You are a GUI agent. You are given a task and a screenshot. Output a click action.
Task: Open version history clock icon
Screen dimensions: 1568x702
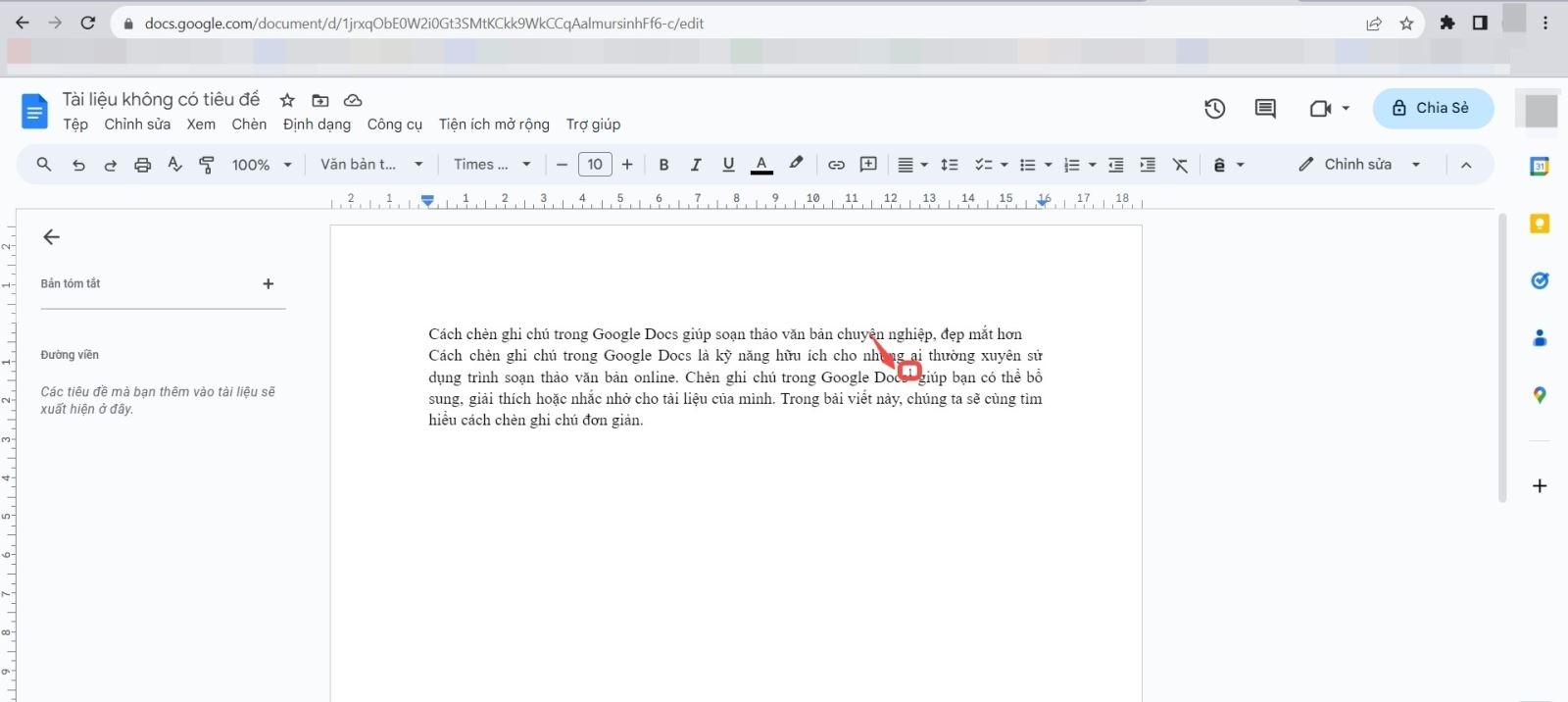(x=1214, y=108)
